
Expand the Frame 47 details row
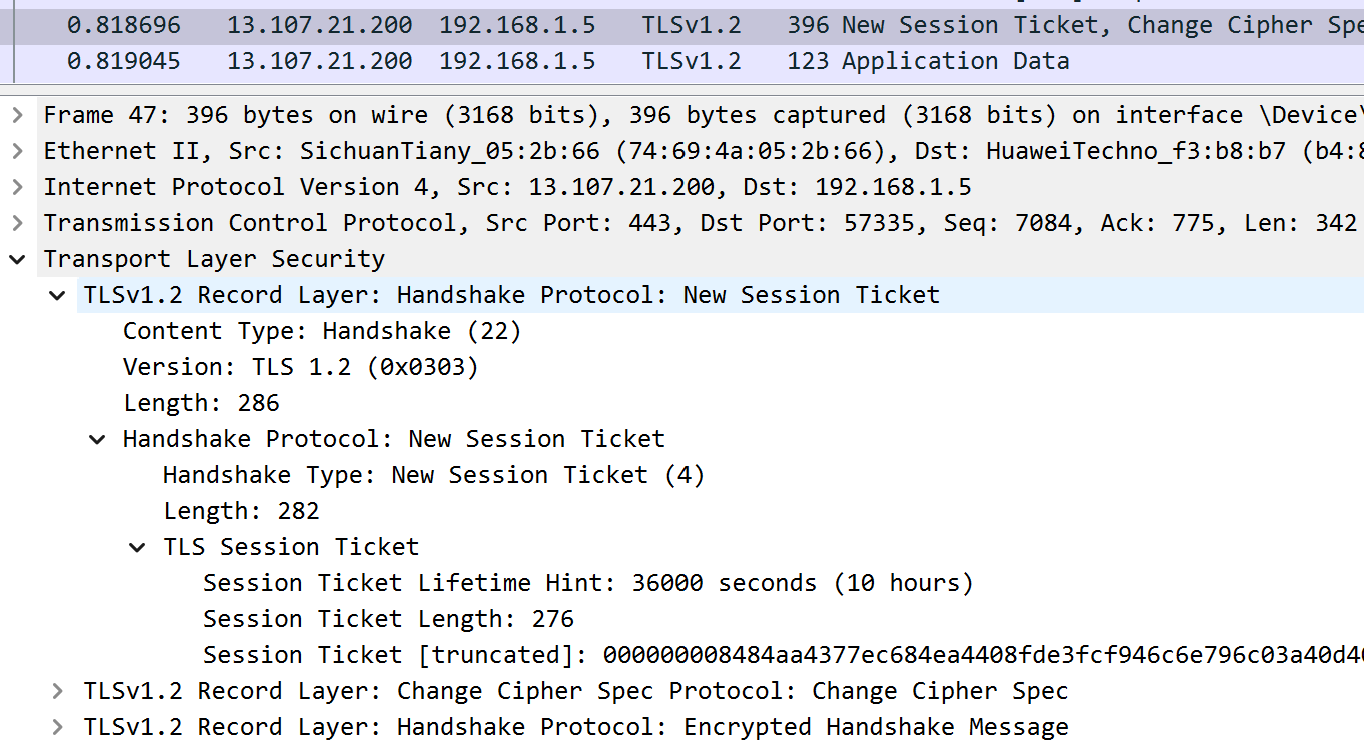[x=17, y=115]
